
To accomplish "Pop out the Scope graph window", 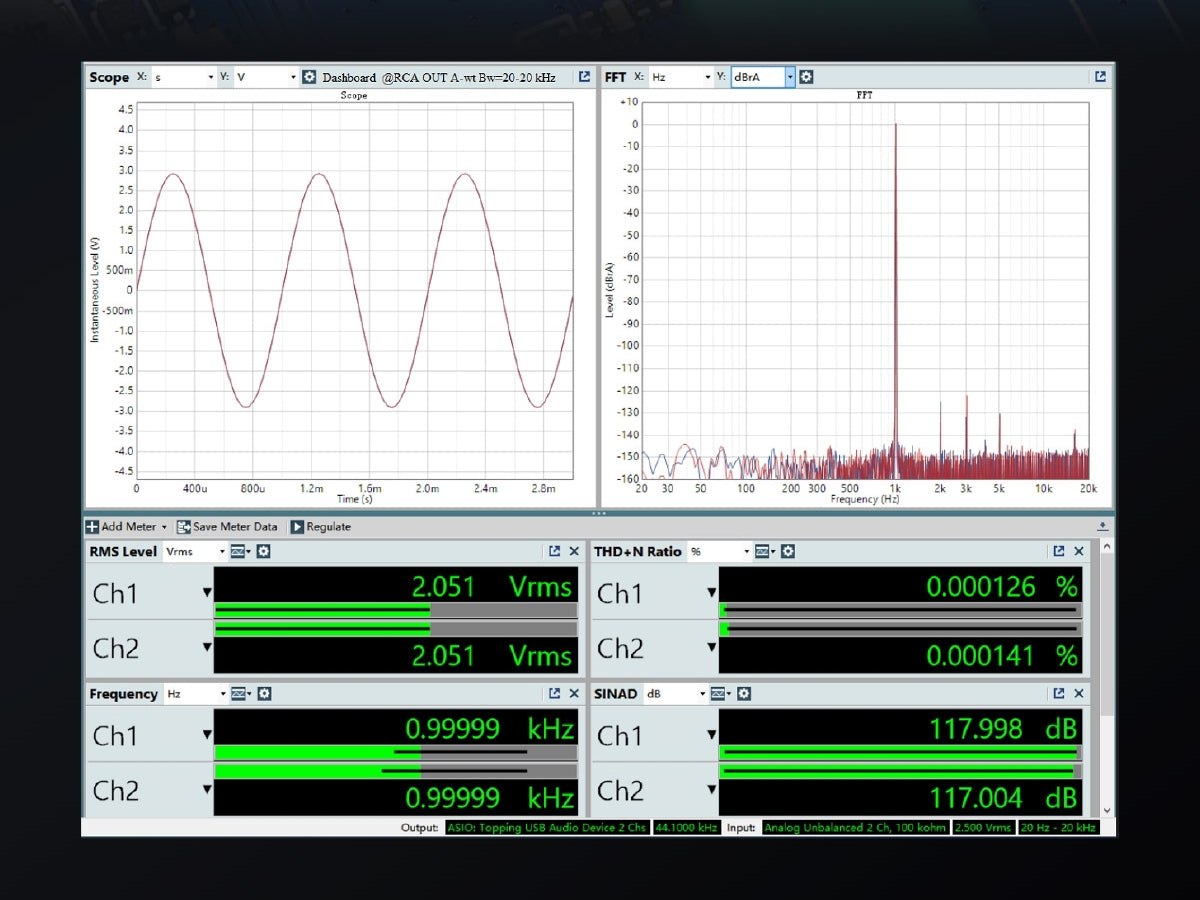I will (584, 77).
